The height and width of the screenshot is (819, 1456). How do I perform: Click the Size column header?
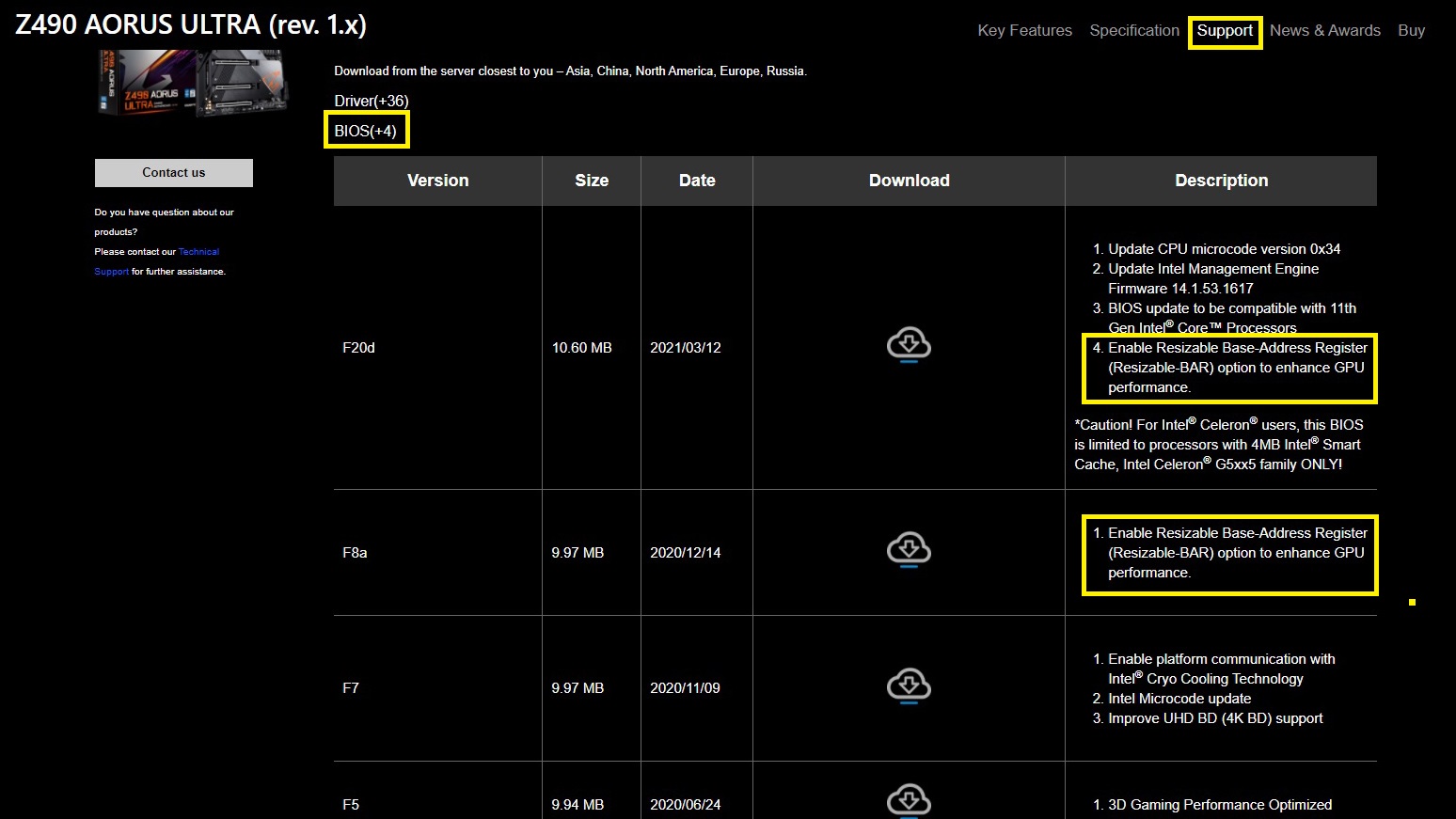(x=592, y=181)
